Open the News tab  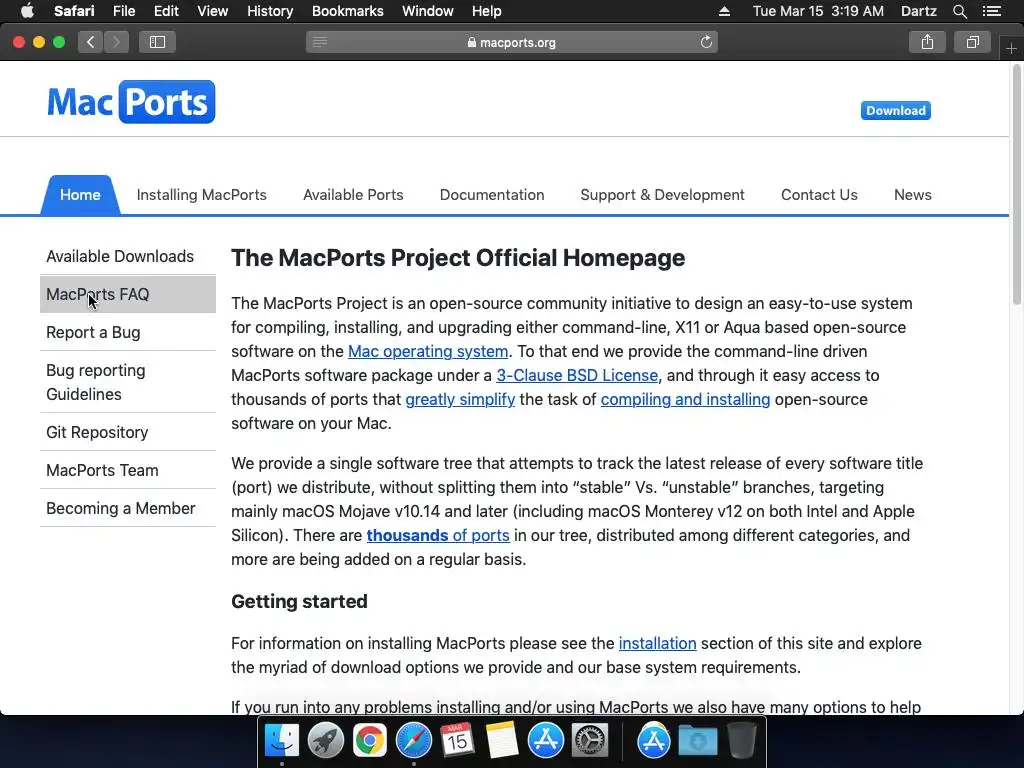tap(912, 195)
